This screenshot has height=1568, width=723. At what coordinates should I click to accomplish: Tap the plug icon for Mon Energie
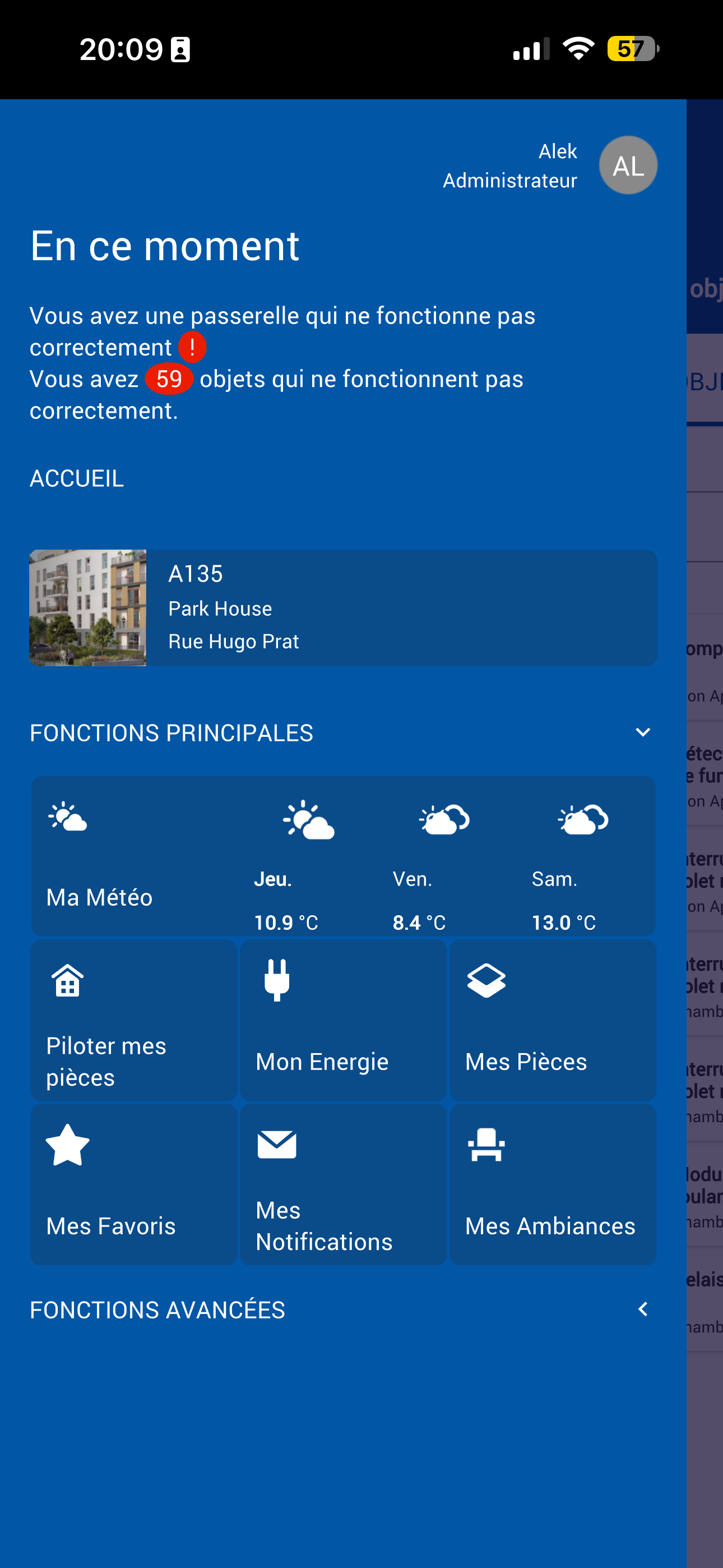277,980
